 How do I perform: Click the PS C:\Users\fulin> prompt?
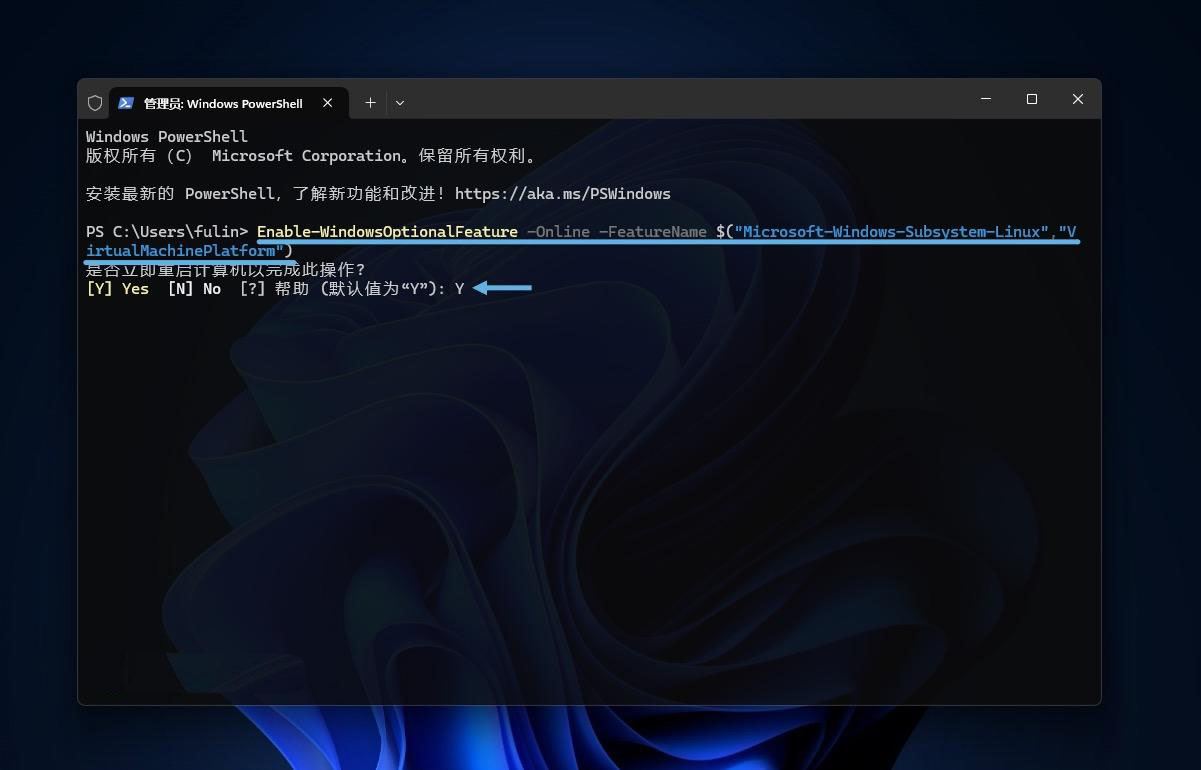167,232
